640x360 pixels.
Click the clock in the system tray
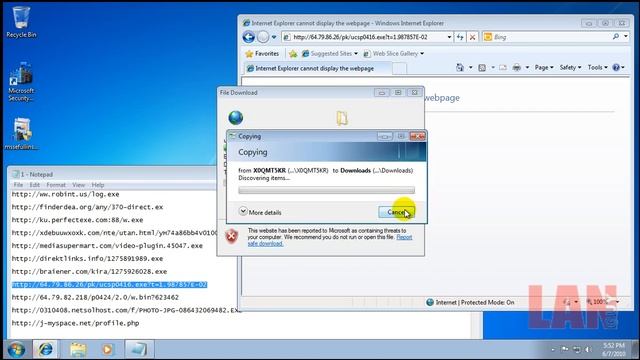(613, 349)
